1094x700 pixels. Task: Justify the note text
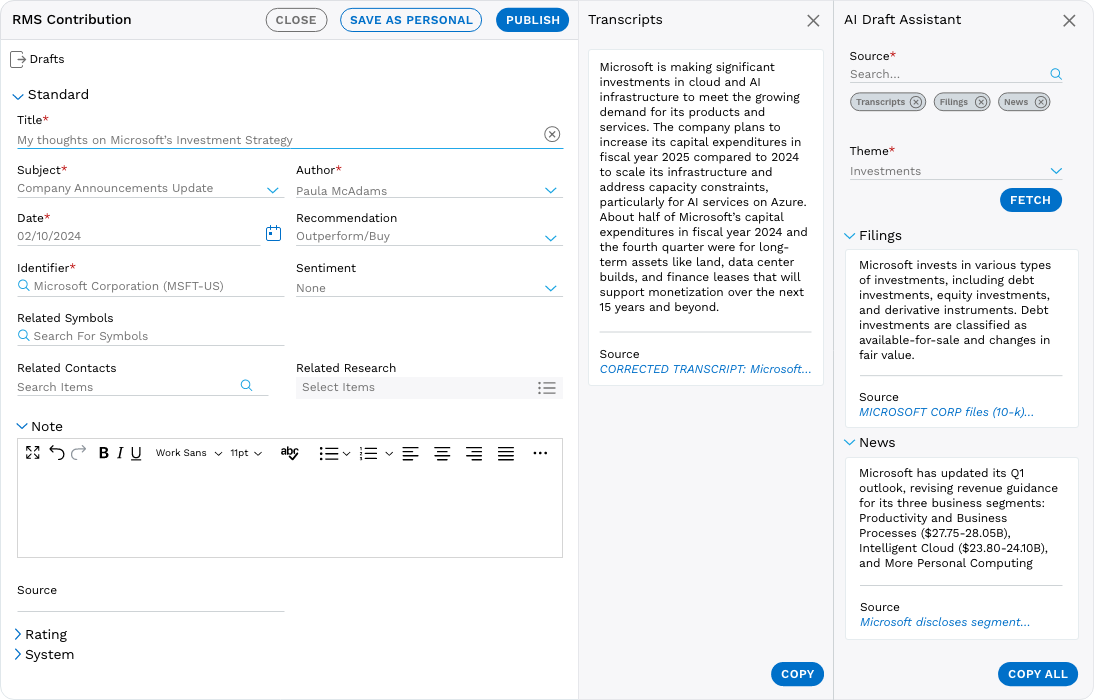pos(506,454)
